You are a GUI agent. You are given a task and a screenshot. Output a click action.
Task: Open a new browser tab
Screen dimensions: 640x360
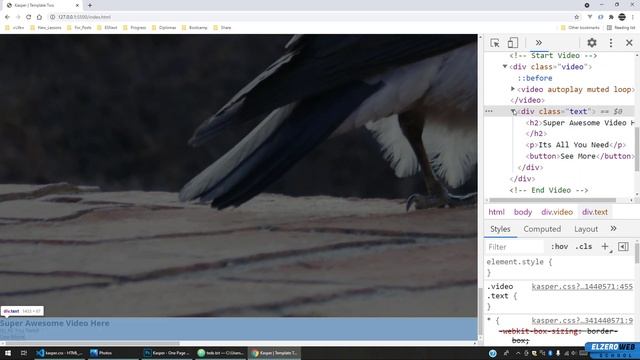[x=90, y=5]
